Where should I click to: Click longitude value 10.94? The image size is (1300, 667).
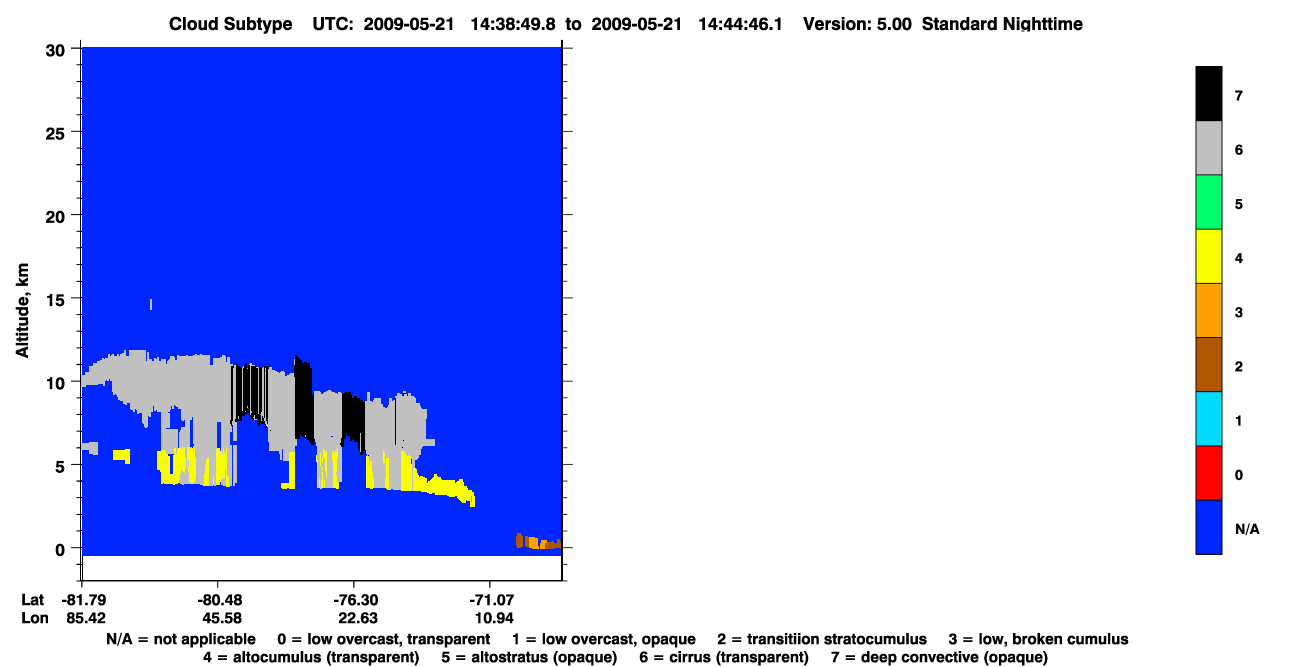point(494,618)
